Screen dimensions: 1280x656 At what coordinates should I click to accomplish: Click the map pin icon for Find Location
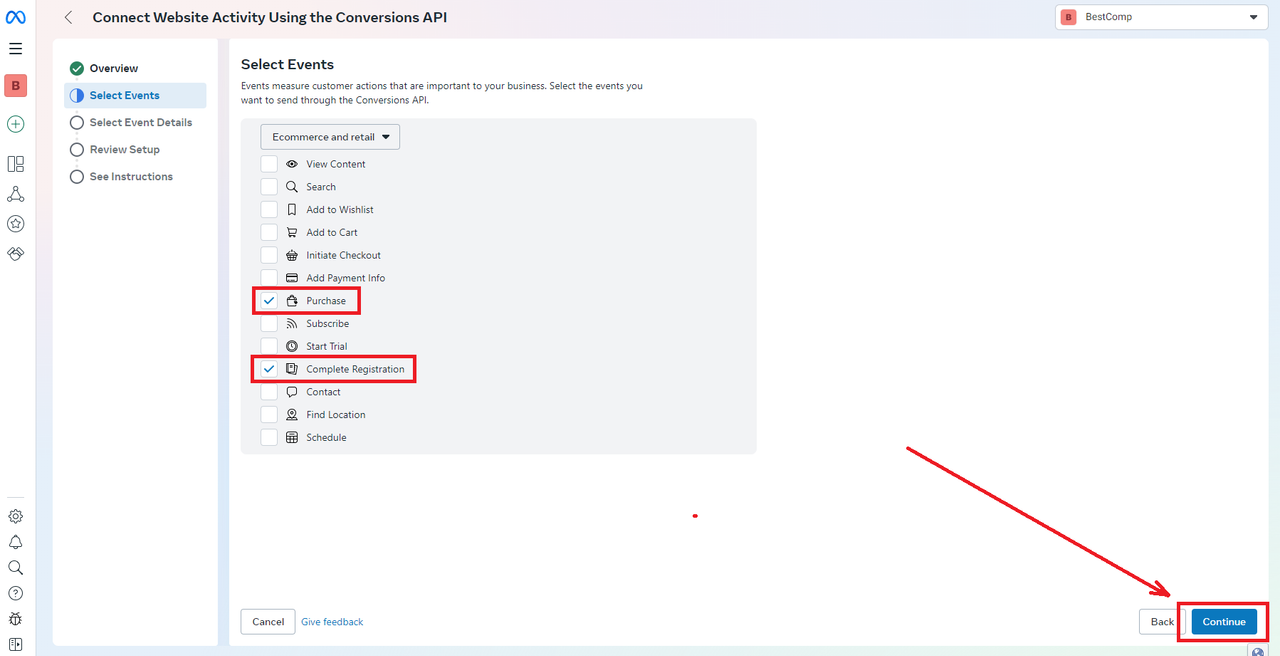click(x=292, y=415)
